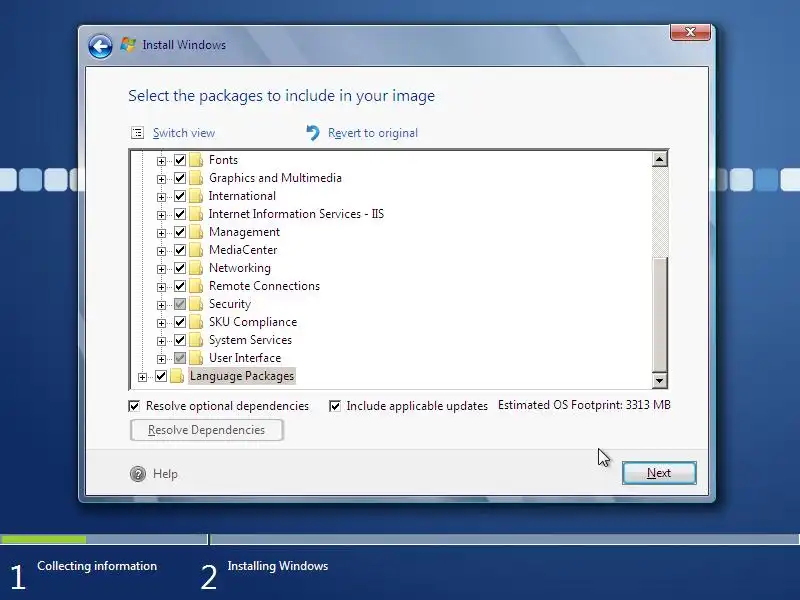Toggle the grayed Security checkbox
800x600 pixels.
coord(180,304)
